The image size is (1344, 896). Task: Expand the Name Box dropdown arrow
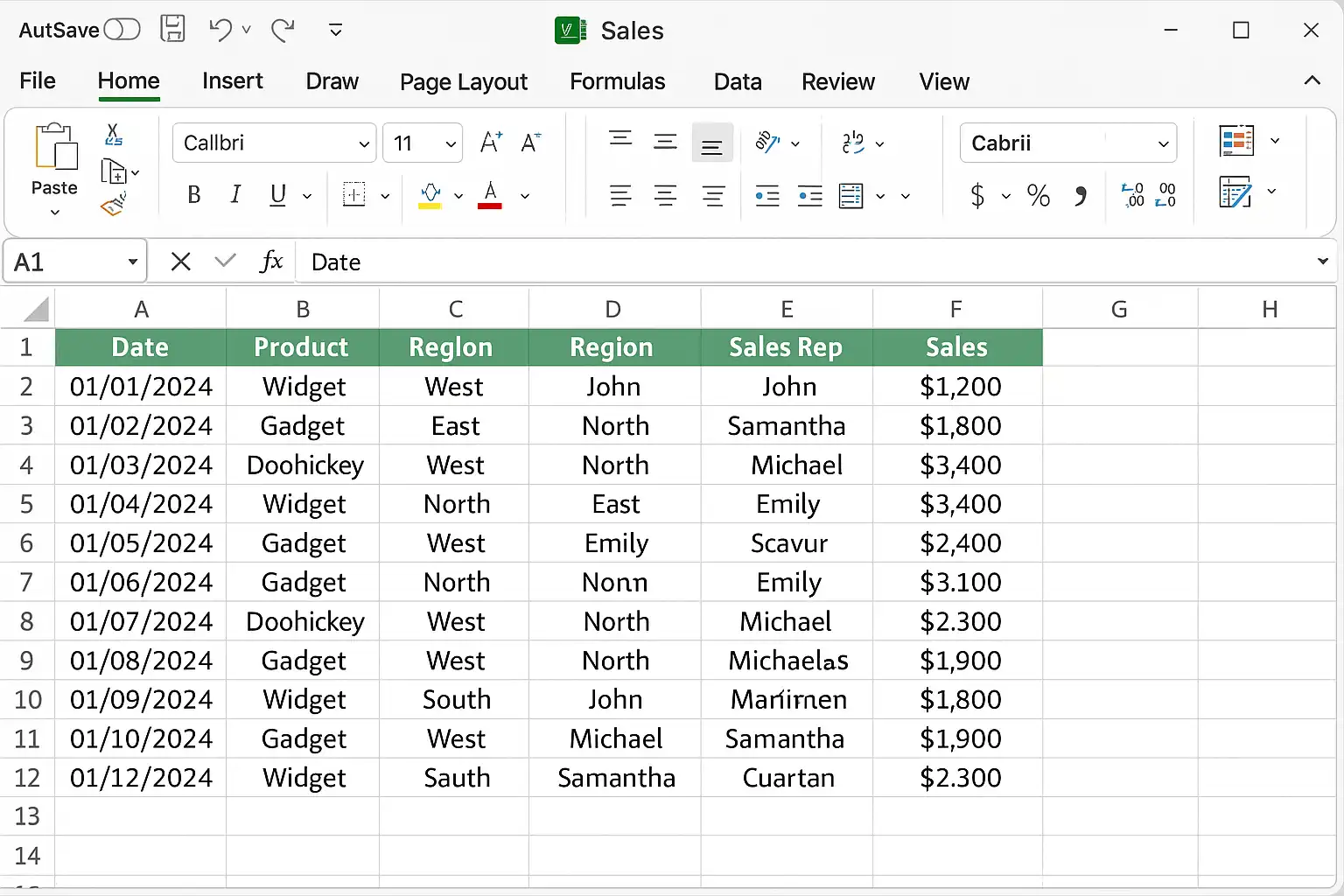[132, 262]
